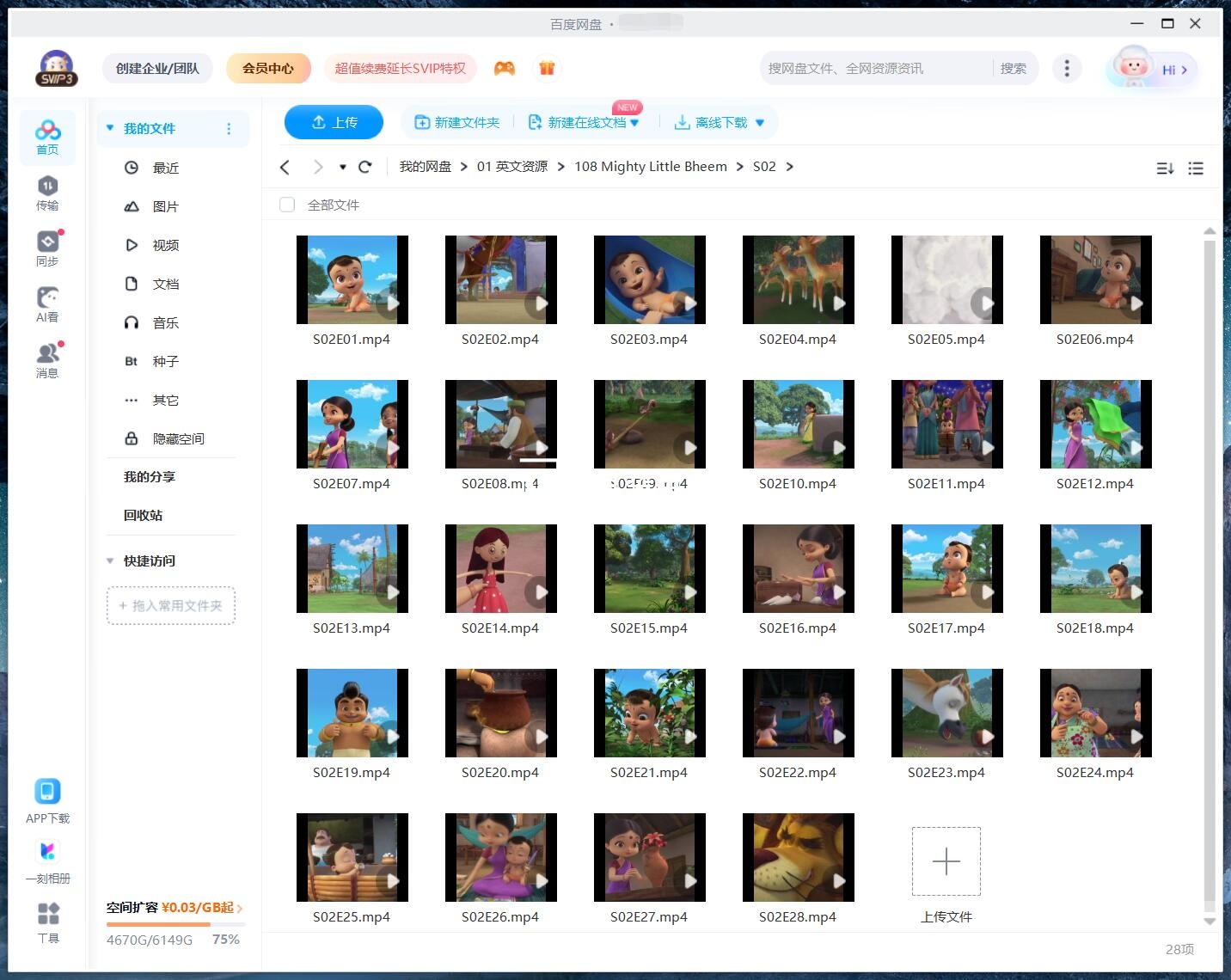The image size is (1231, 980).
Task: Switch to list view layout
Action: click(x=1196, y=168)
